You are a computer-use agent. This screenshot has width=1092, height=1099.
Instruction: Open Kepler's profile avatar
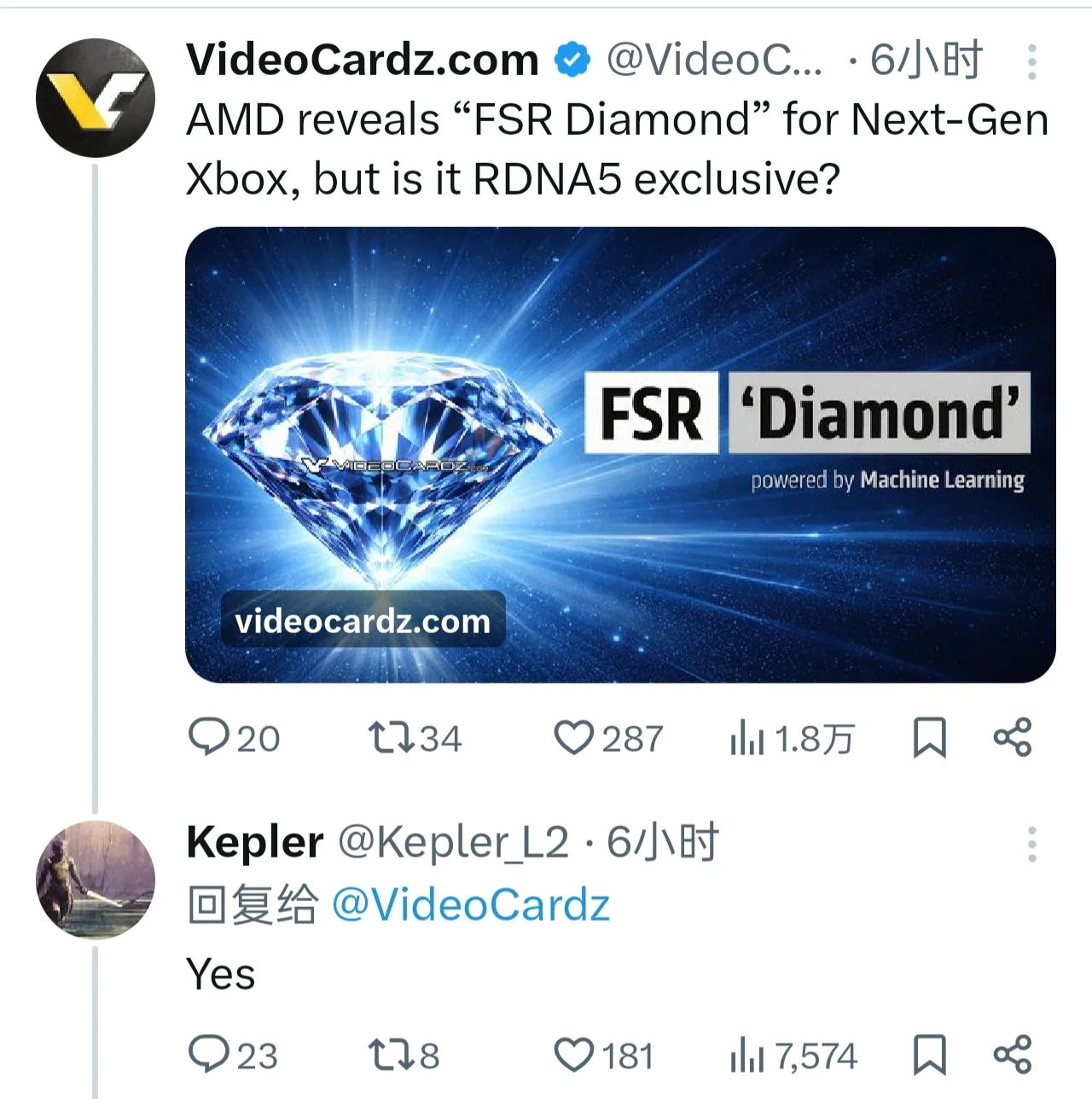96,880
